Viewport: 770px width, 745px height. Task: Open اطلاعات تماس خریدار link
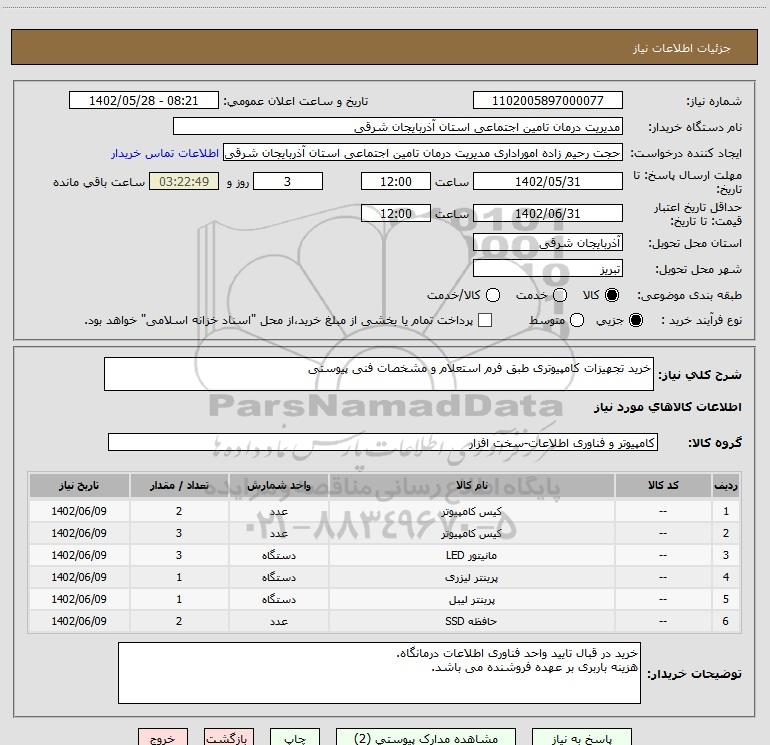tap(165, 153)
